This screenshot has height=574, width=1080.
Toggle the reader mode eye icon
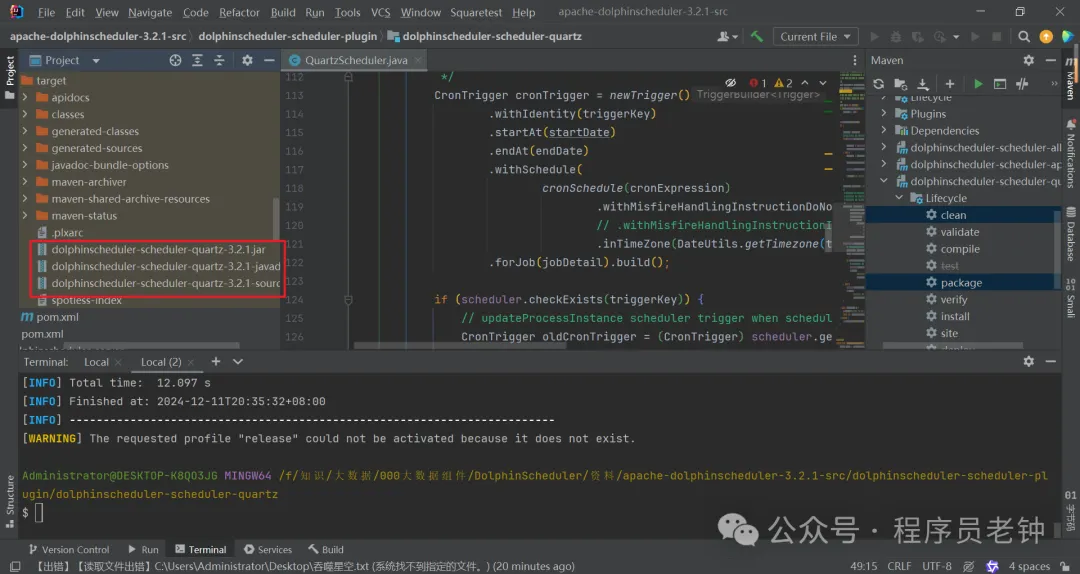731,83
